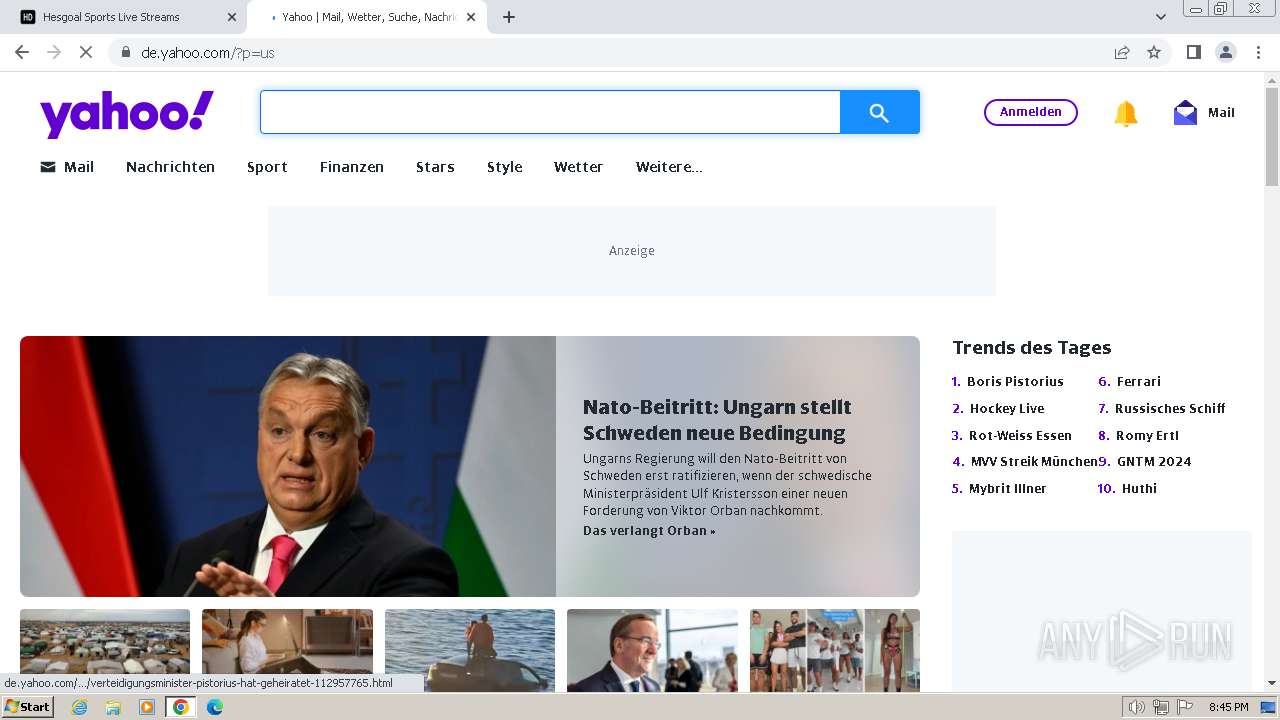Viewport: 1280px width, 720px height.
Task: Open the notifications bell
Action: point(1125,113)
